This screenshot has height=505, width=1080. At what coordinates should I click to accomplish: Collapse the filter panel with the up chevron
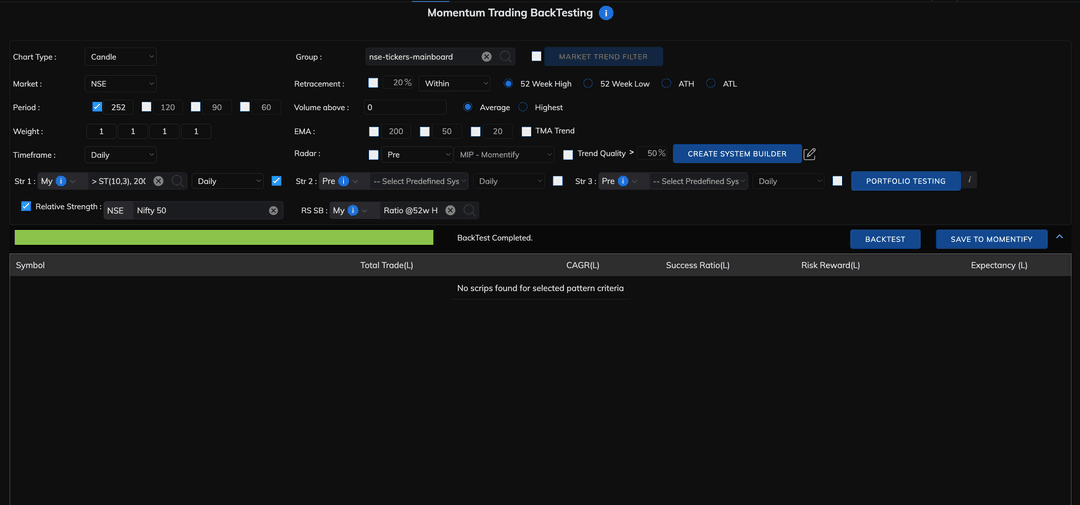point(1060,237)
